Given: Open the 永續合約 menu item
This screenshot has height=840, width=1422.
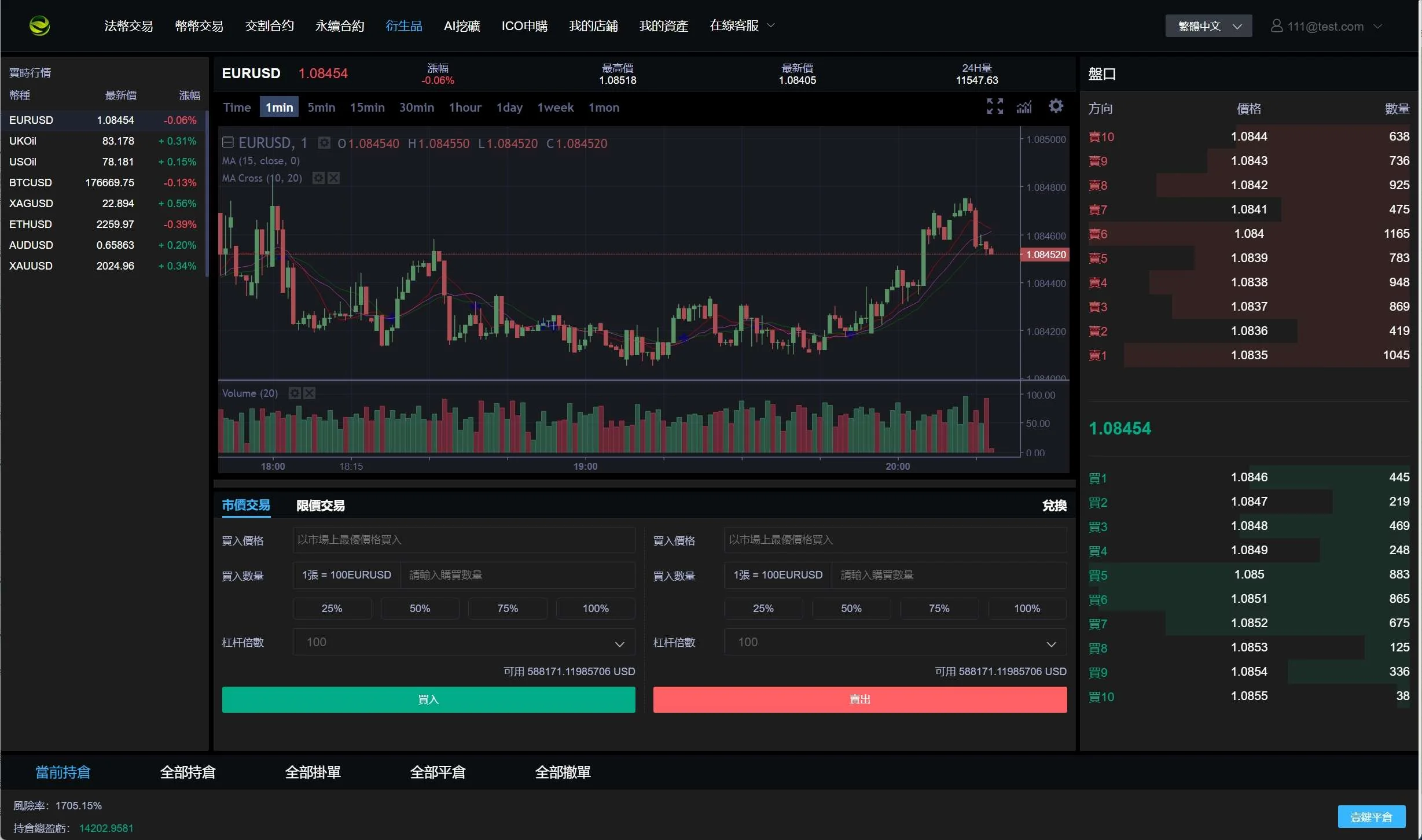Looking at the screenshot, I should 340,26.
